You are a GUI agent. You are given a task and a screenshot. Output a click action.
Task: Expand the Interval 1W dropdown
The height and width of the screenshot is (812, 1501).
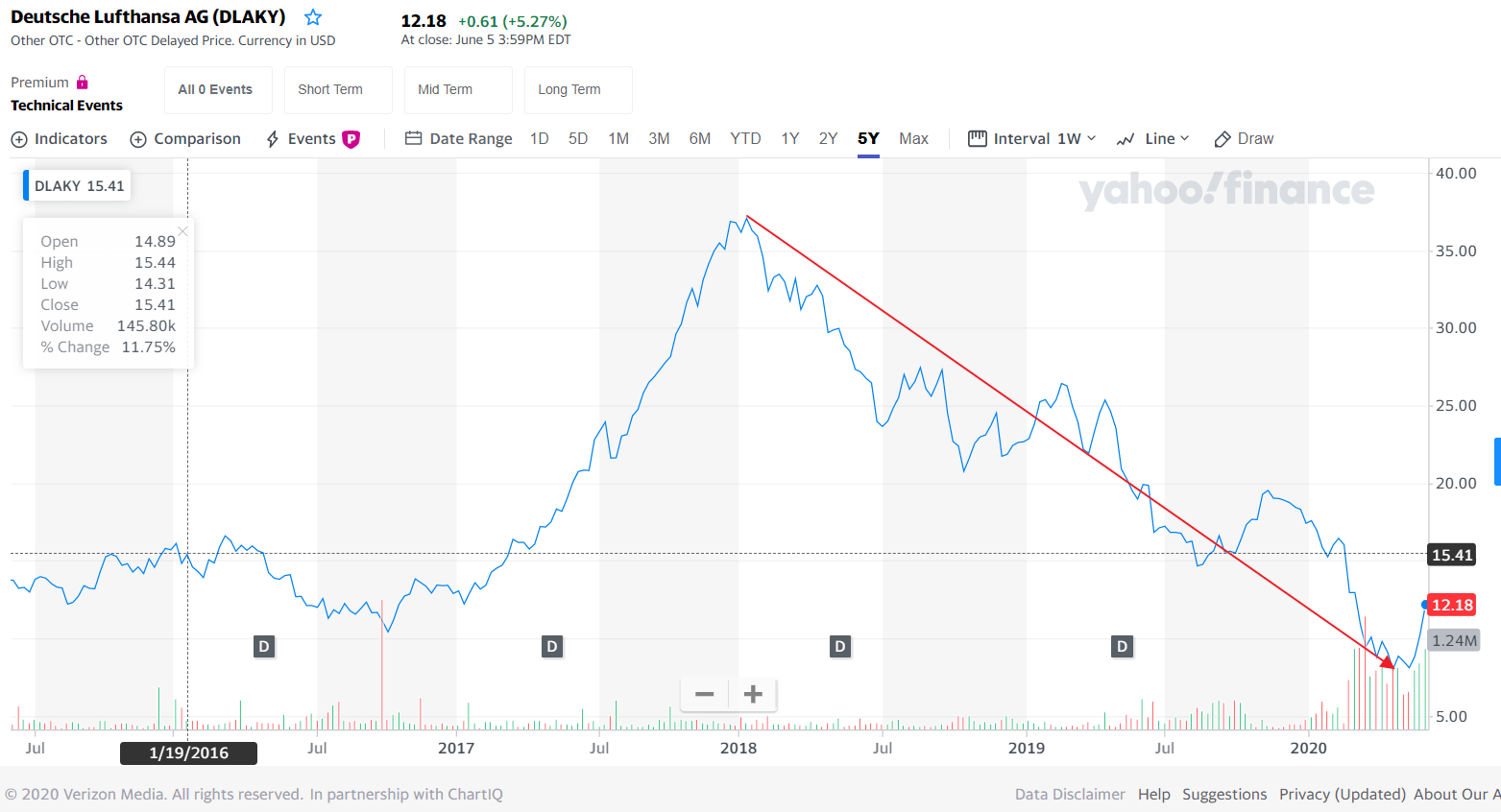coord(1032,139)
